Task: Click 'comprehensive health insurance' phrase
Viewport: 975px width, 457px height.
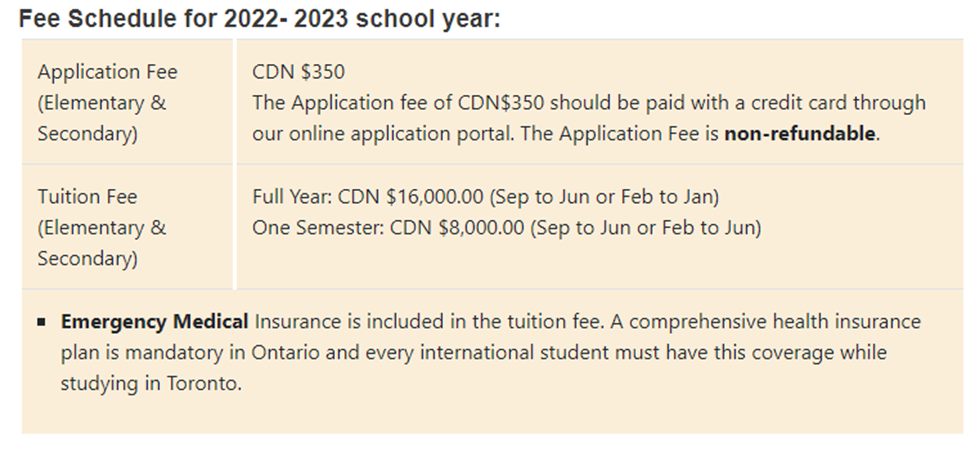Action: tap(775, 321)
